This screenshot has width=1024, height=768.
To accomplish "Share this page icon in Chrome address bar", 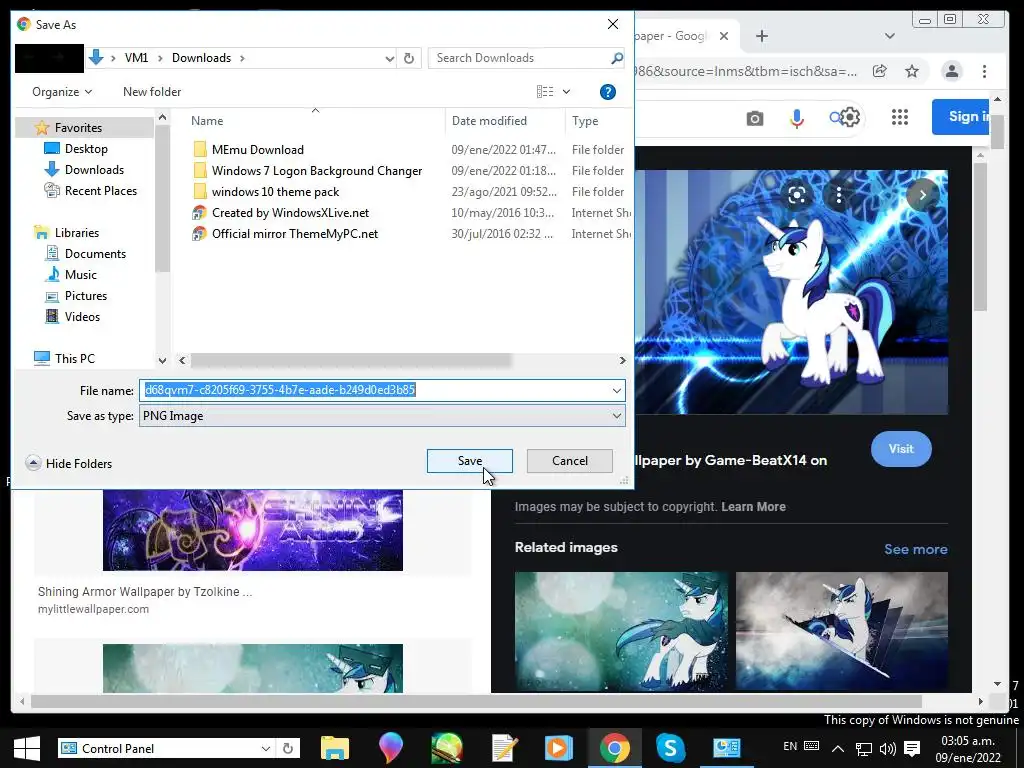I will 880,71.
